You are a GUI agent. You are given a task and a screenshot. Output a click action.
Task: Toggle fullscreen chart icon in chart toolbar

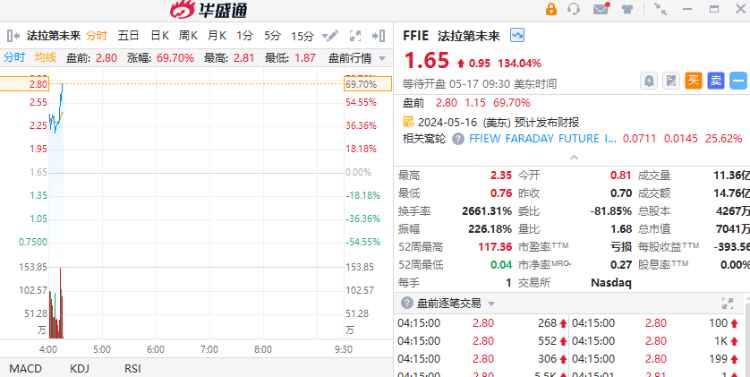click(x=355, y=35)
